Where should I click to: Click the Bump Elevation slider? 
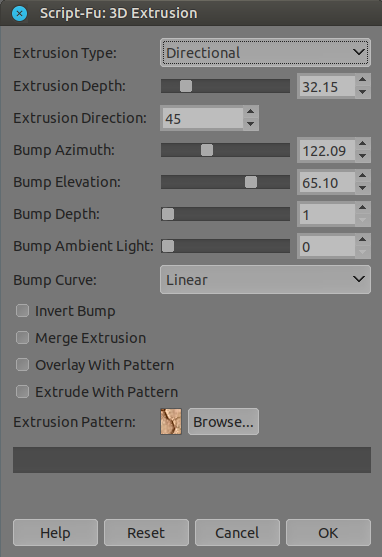point(225,182)
